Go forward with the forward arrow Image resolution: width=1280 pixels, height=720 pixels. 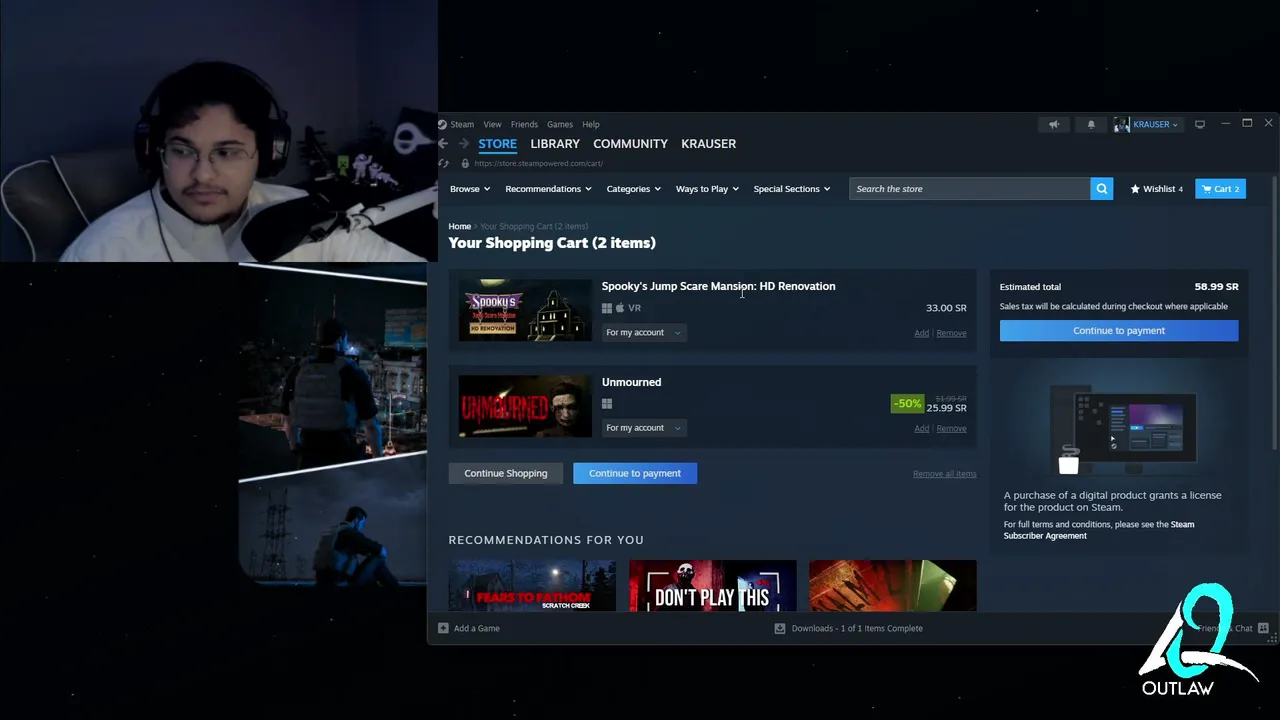464,144
